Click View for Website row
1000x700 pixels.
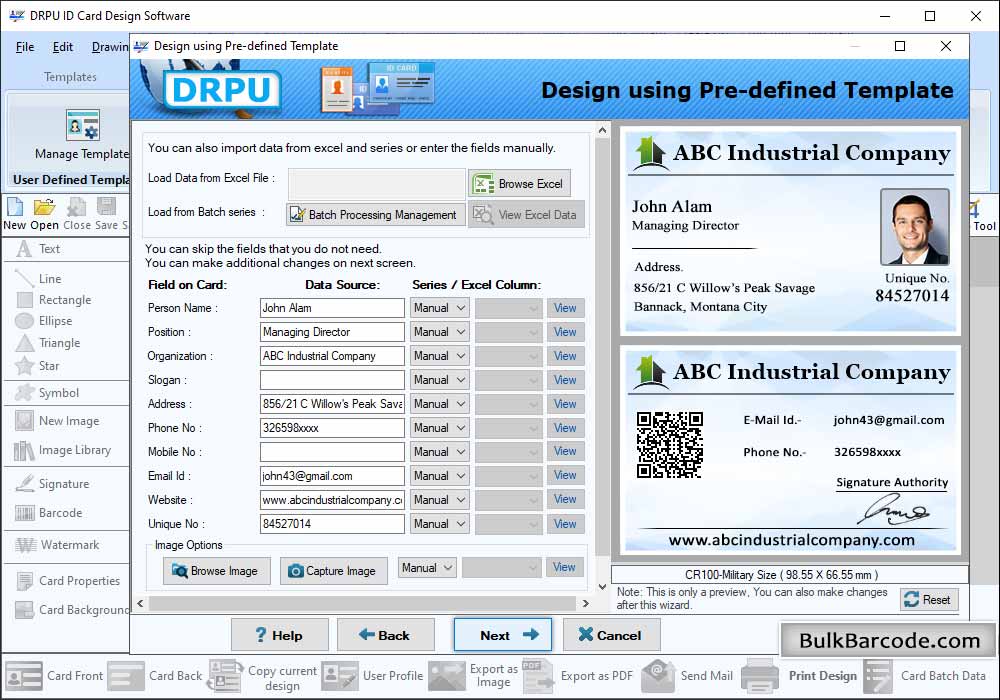click(565, 499)
